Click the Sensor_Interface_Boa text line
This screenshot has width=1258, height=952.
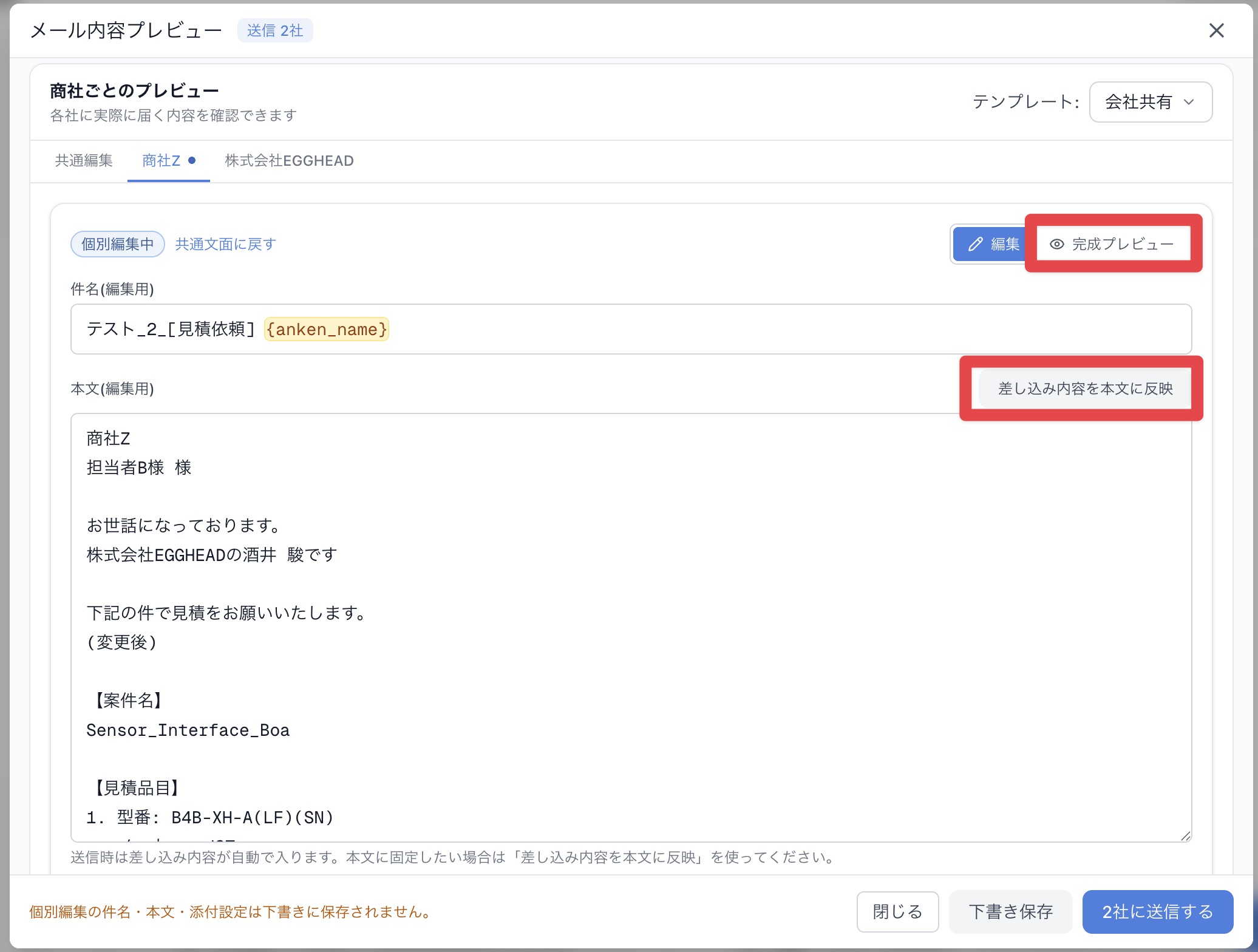188,730
